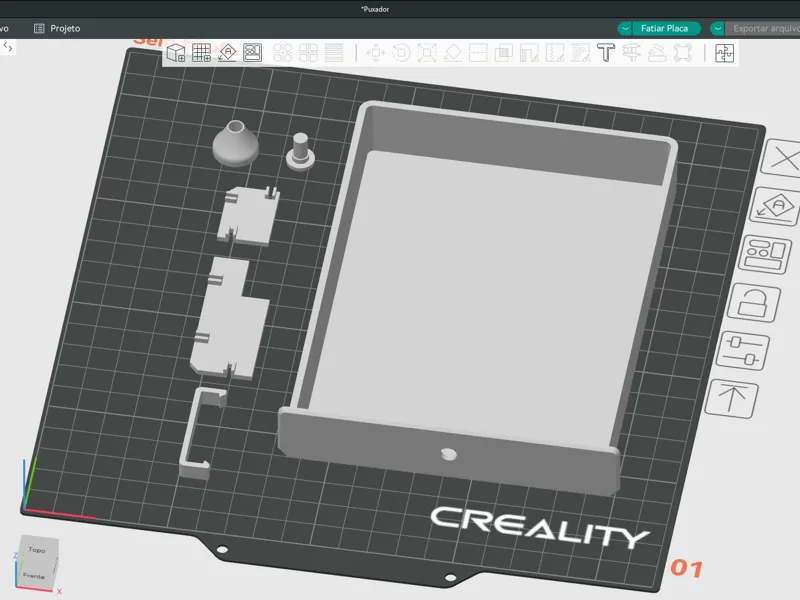This screenshot has width=800, height=600.
Task: Click the toolbar Auto orient icon
Action: [x=227, y=53]
